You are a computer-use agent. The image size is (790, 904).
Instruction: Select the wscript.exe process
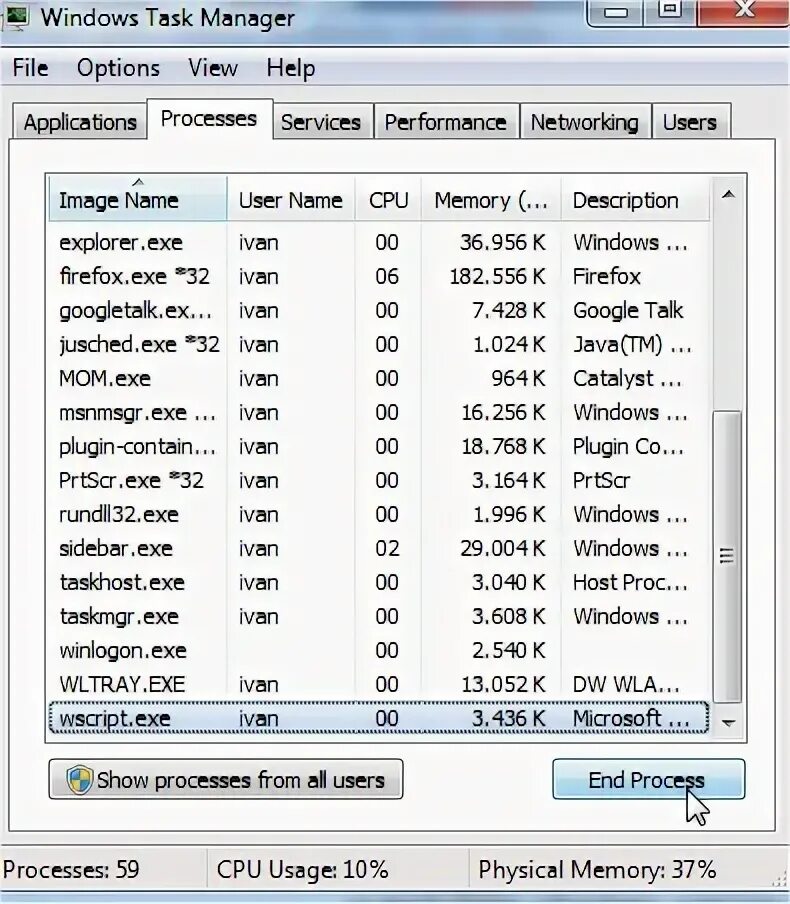[x=379, y=718]
